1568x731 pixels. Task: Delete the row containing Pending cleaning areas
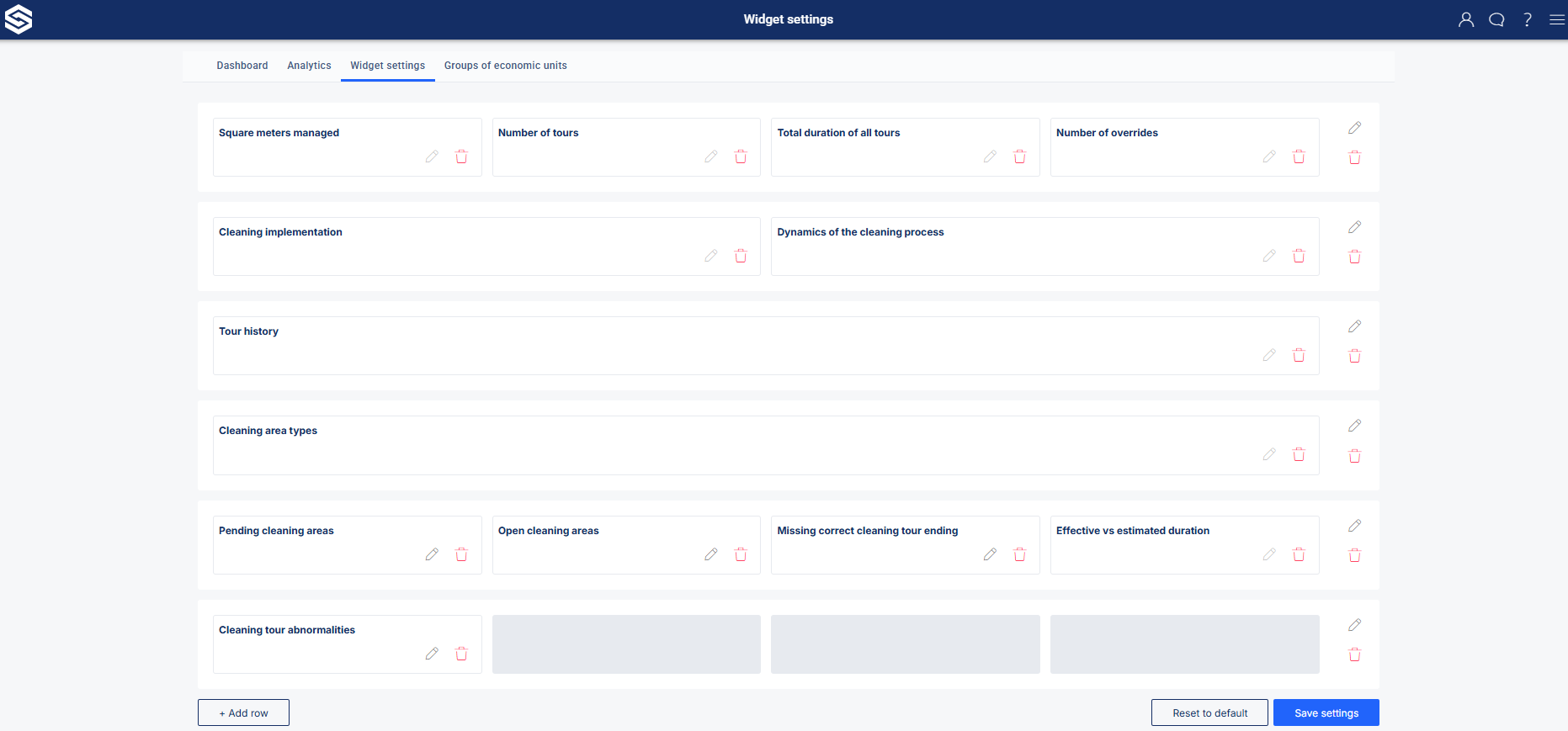point(1354,555)
